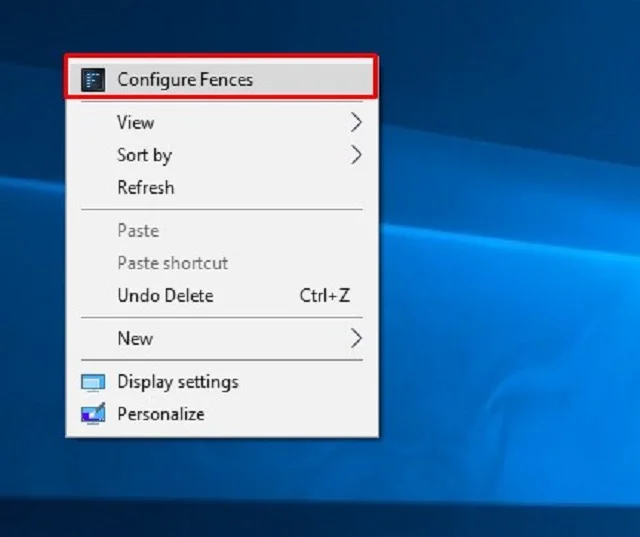The width and height of the screenshot is (640, 537).
Task: Click the greyed-out Paste entry
Action: click(222, 231)
